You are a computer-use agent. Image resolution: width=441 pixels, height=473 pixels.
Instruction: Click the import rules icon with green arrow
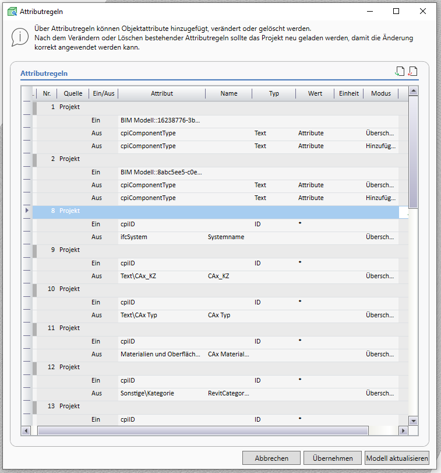point(400,71)
